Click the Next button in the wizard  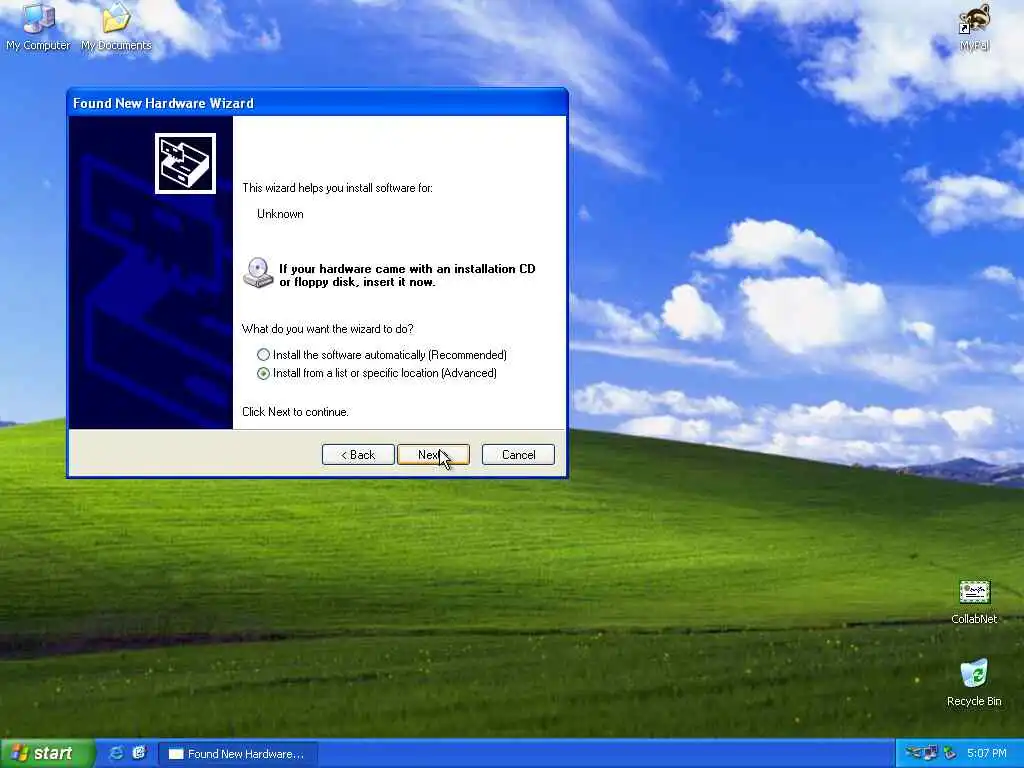coord(433,455)
